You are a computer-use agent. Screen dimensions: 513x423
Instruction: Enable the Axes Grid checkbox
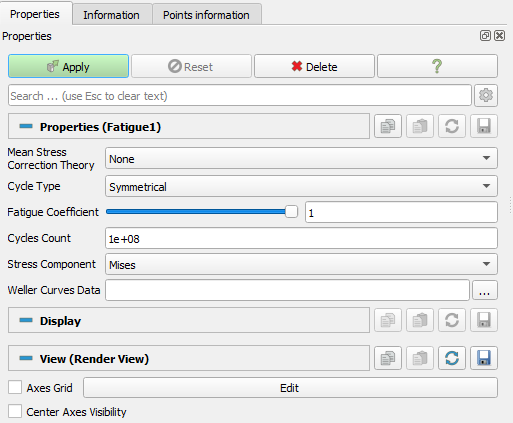tap(15, 388)
